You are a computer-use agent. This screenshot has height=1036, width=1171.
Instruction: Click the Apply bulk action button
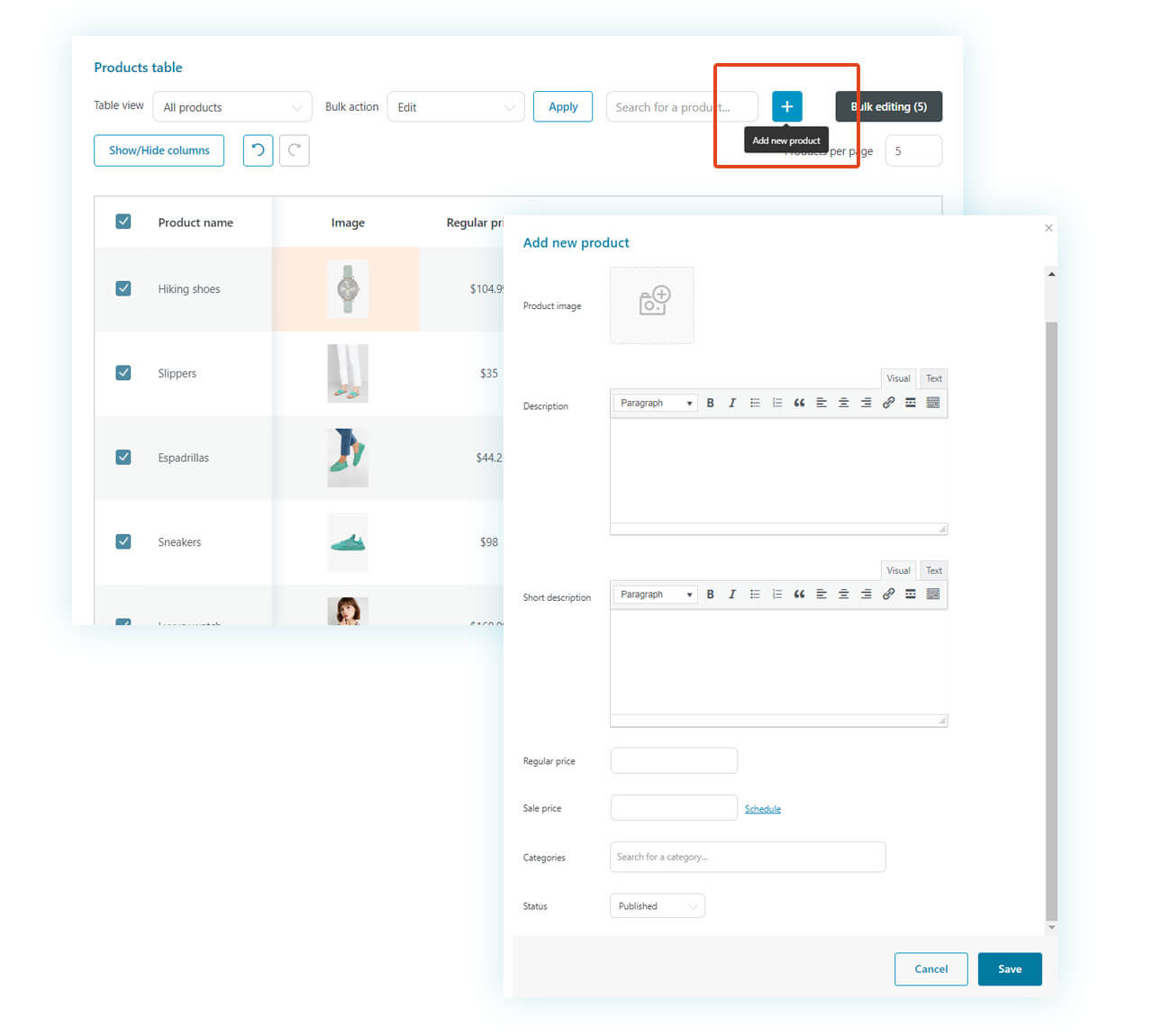coord(563,106)
